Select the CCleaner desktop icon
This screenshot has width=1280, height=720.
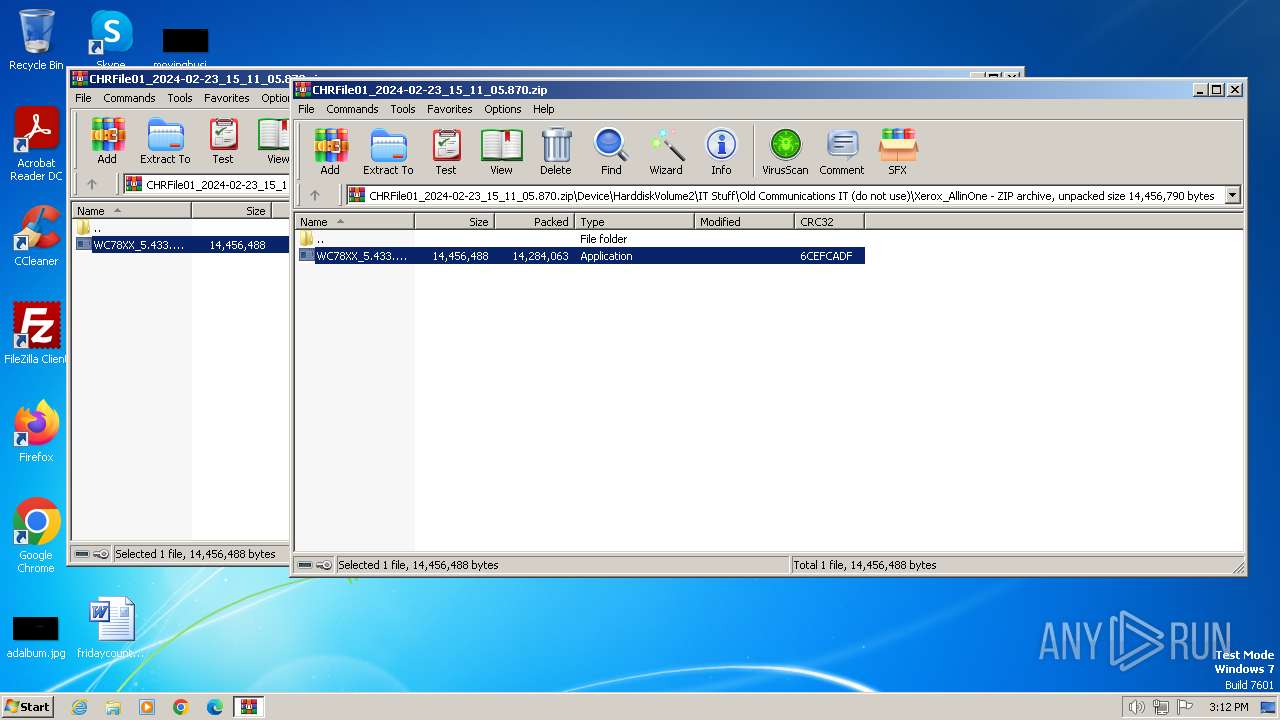pos(36,236)
